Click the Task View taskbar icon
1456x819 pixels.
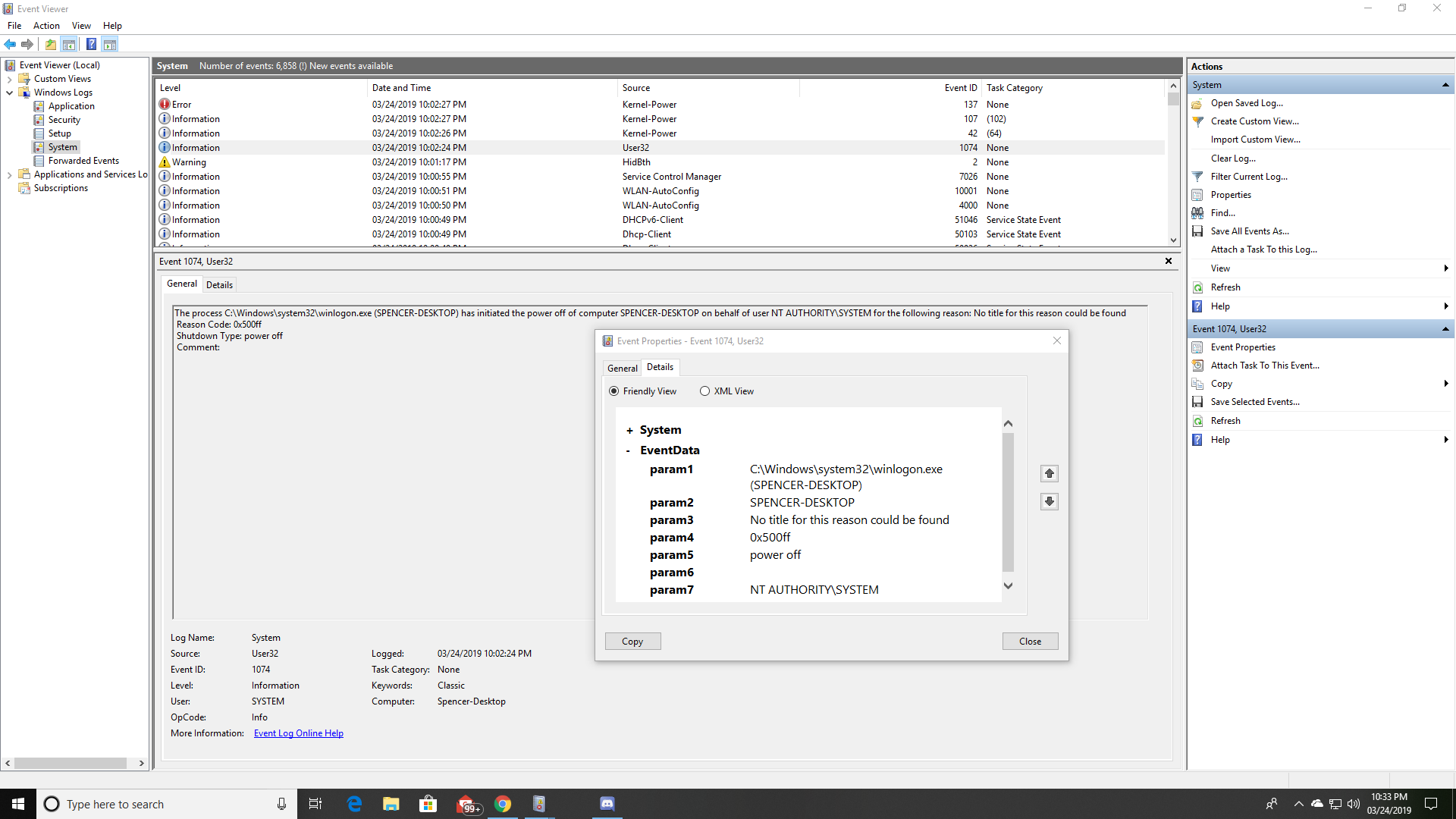[x=315, y=804]
